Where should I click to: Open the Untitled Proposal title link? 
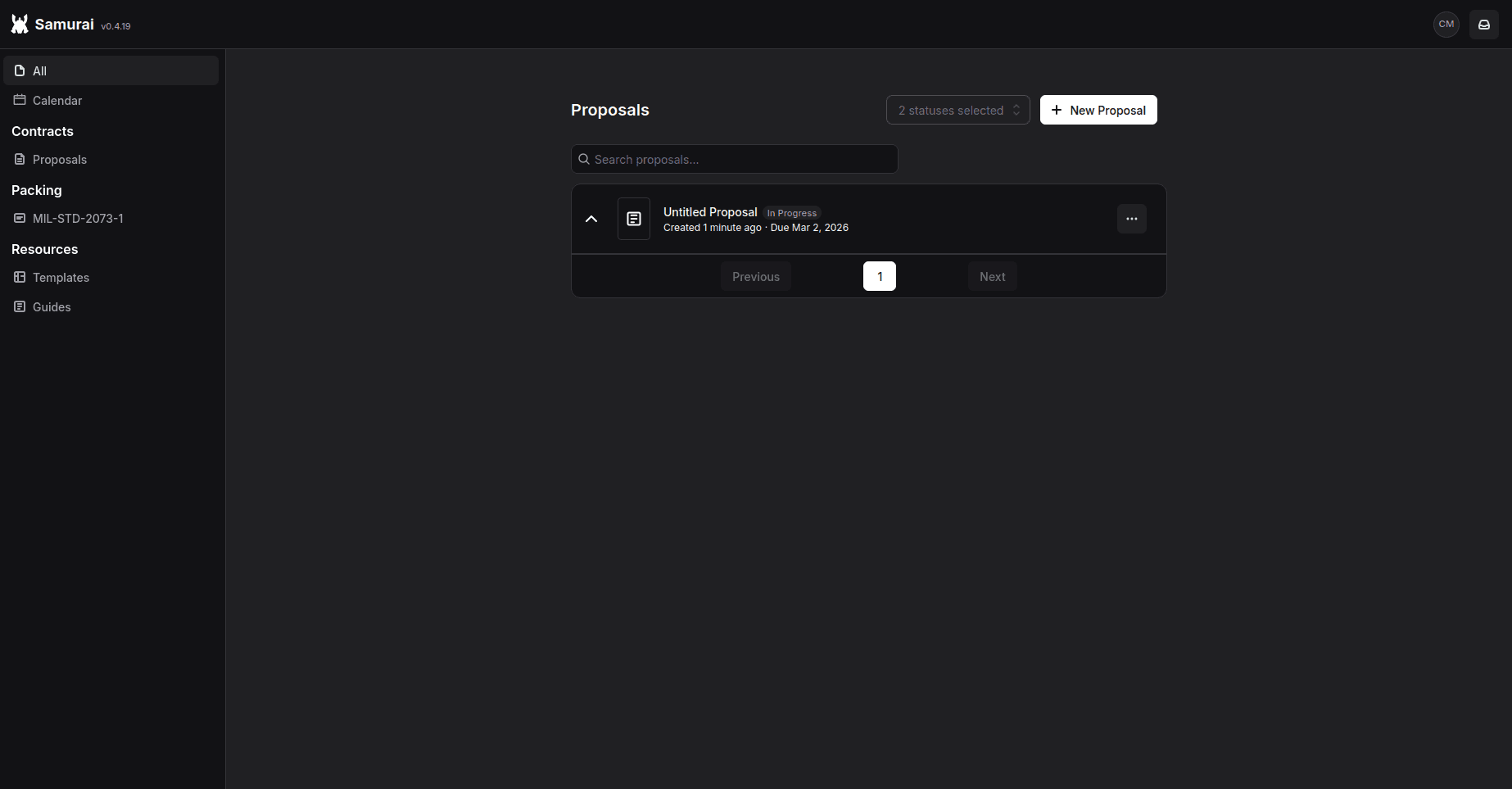[x=709, y=212]
